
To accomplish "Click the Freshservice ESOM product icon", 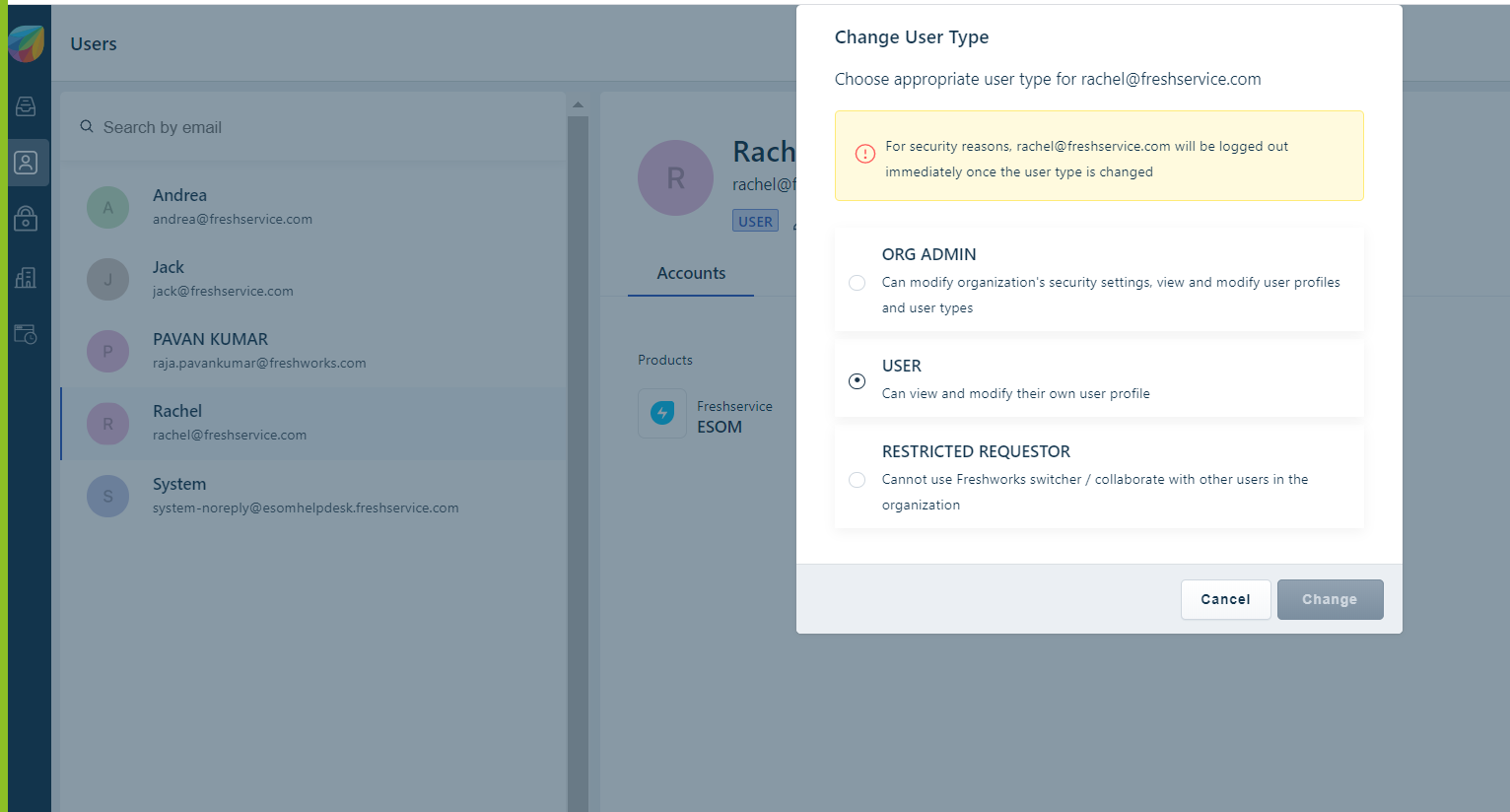I will click(x=662, y=413).
